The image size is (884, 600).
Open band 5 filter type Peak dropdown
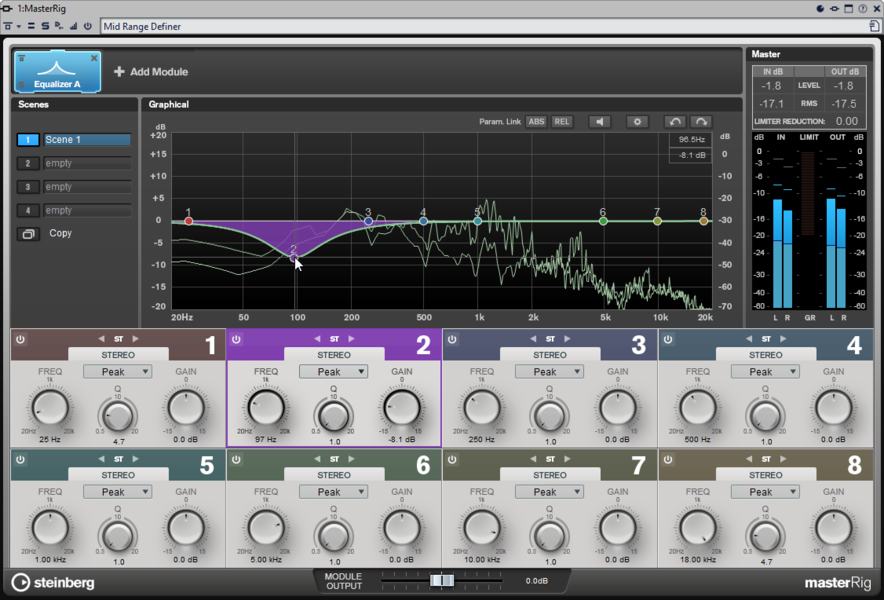click(118, 492)
